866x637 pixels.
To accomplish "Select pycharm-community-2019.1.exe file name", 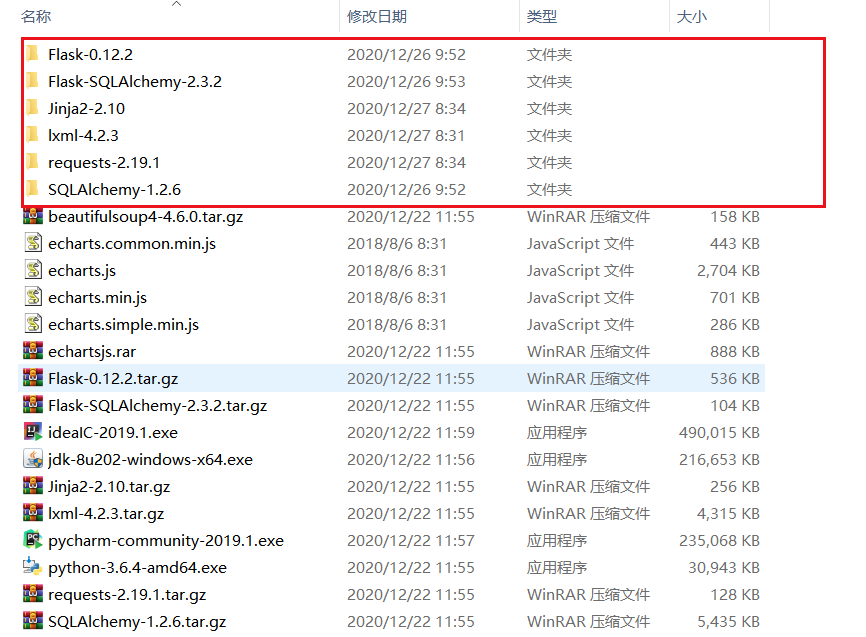I will [x=166, y=541].
